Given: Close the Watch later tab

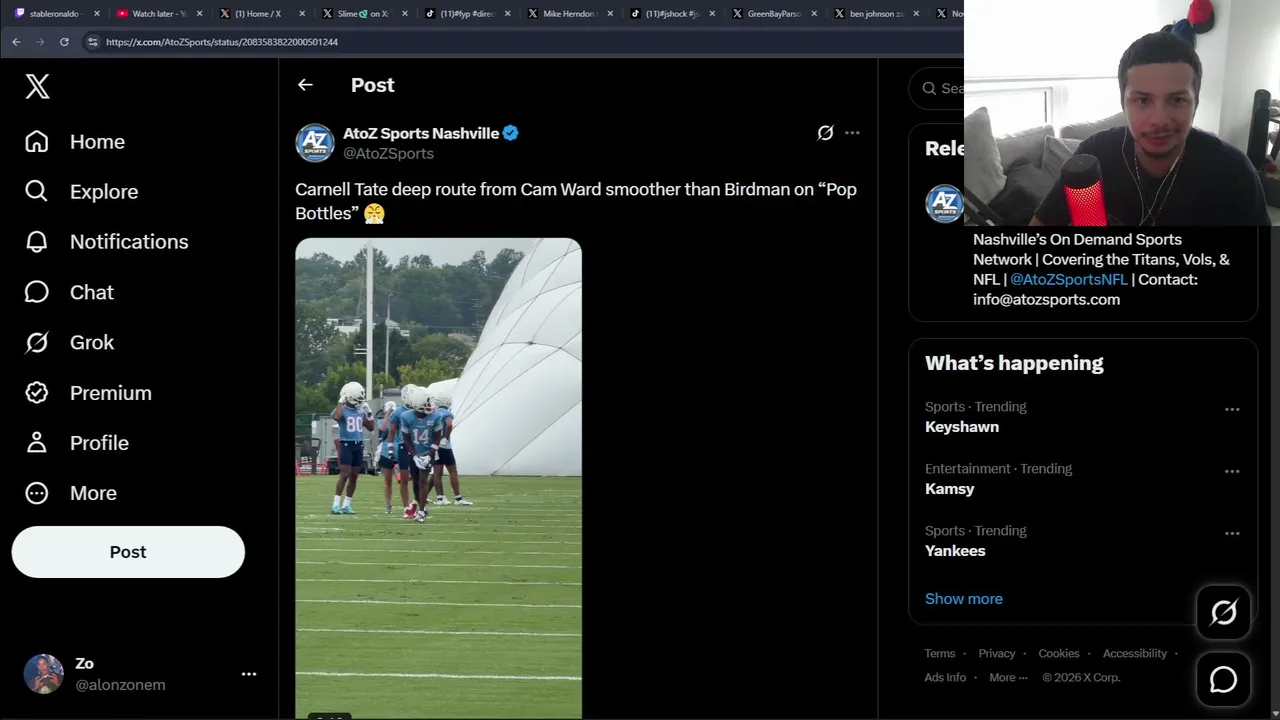Looking at the screenshot, I should click(x=200, y=14).
